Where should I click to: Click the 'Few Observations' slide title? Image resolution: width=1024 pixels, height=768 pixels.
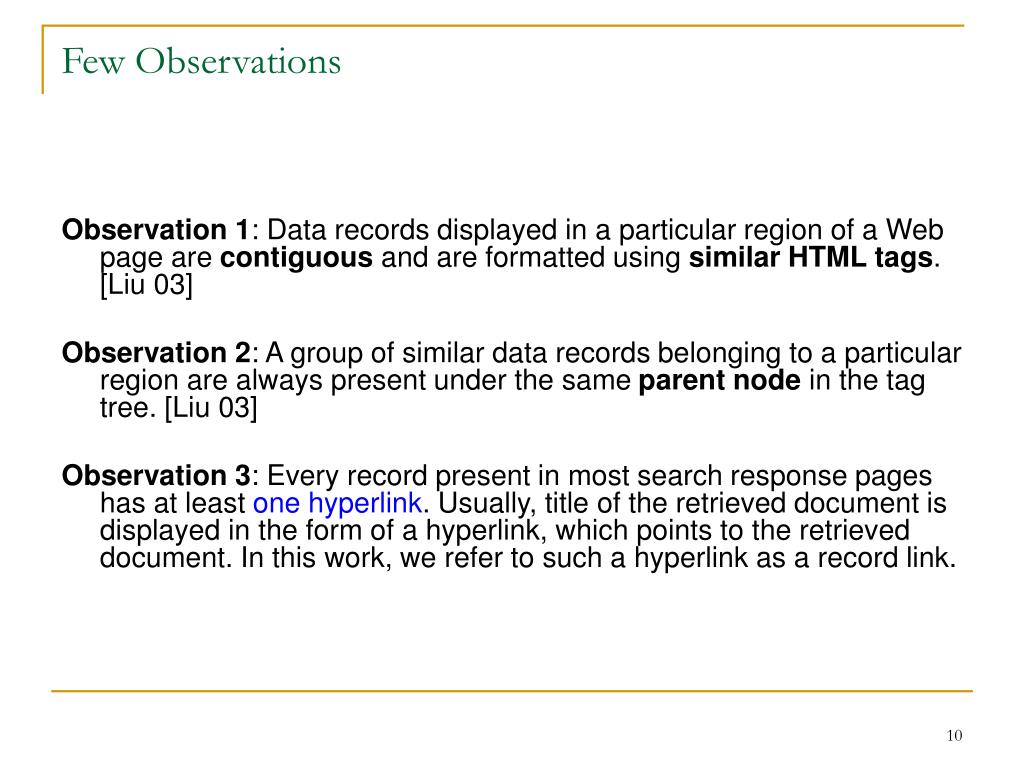point(201,62)
